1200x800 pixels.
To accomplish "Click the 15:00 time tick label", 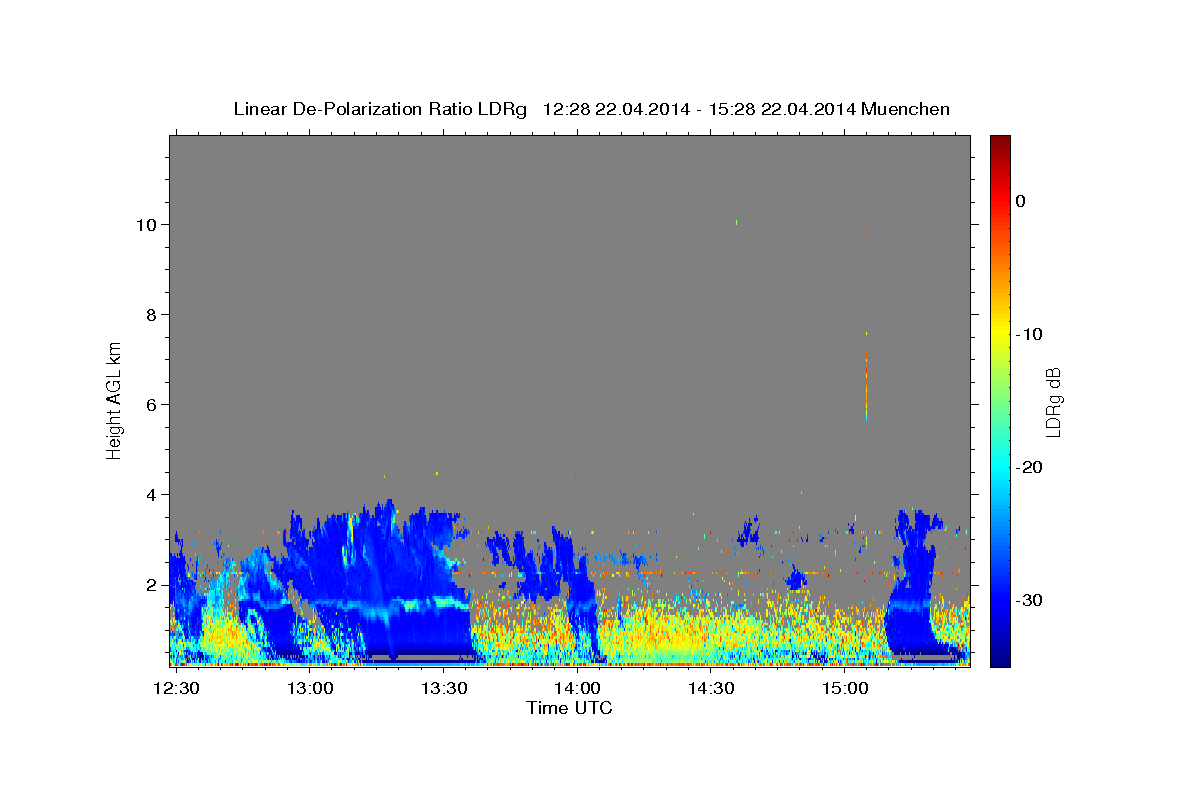I will [845, 689].
